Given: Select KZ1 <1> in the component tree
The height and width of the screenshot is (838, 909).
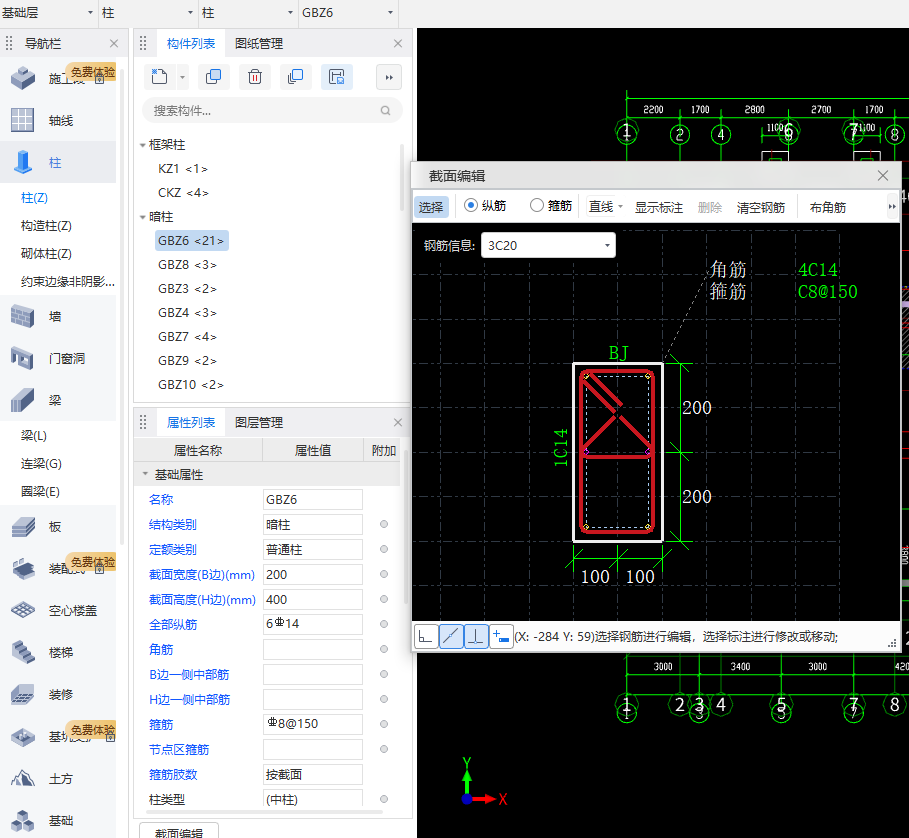Looking at the screenshot, I should [183, 169].
